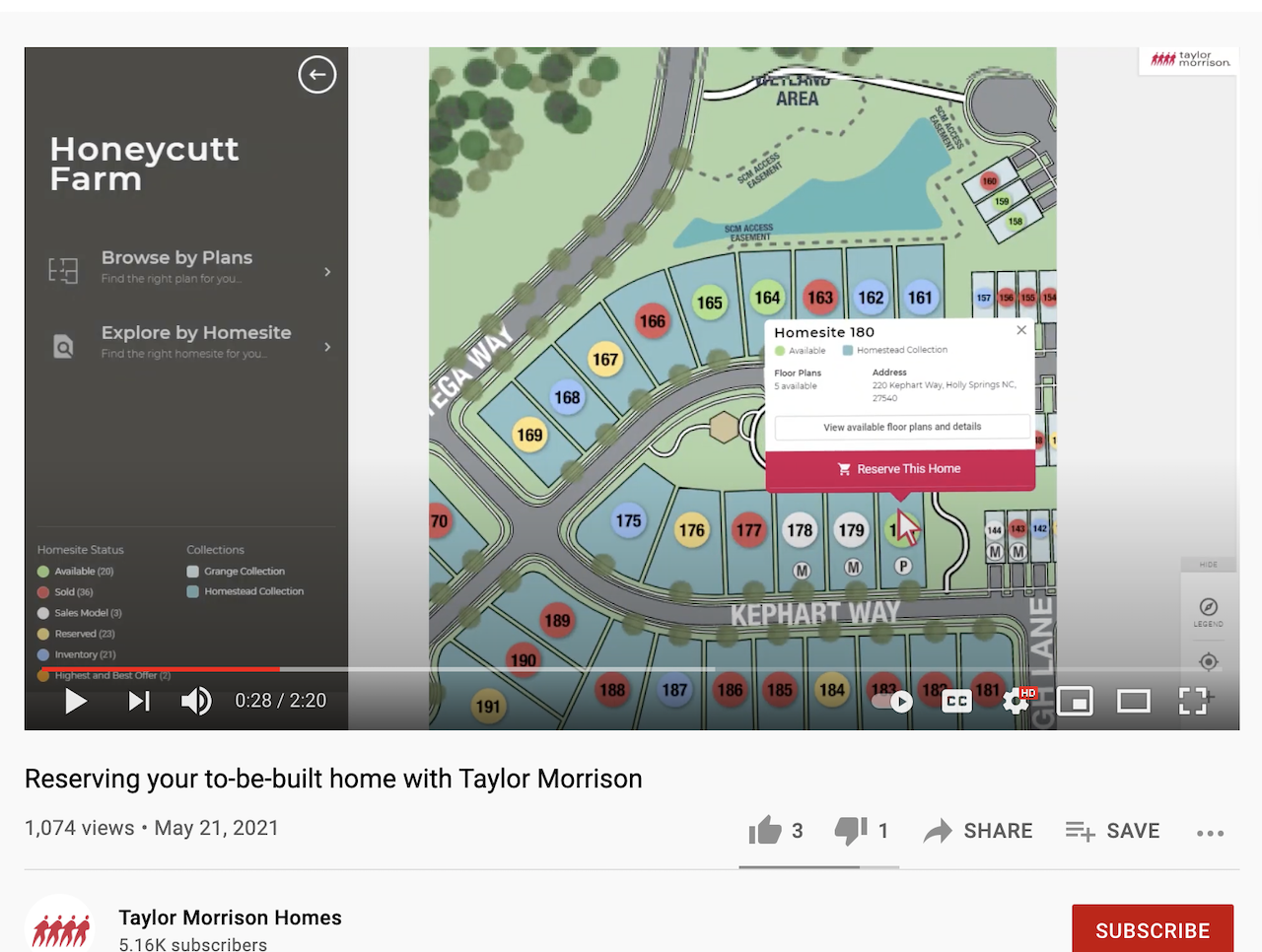Click HIDE above the legend icon

click(1209, 565)
